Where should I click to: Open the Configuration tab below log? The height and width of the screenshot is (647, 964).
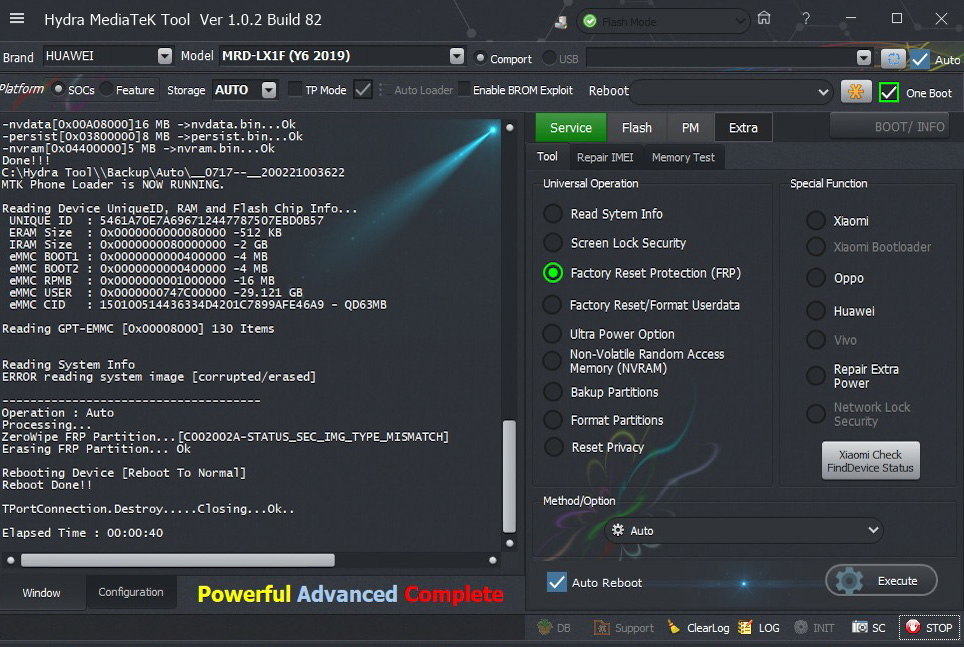pos(131,592)
